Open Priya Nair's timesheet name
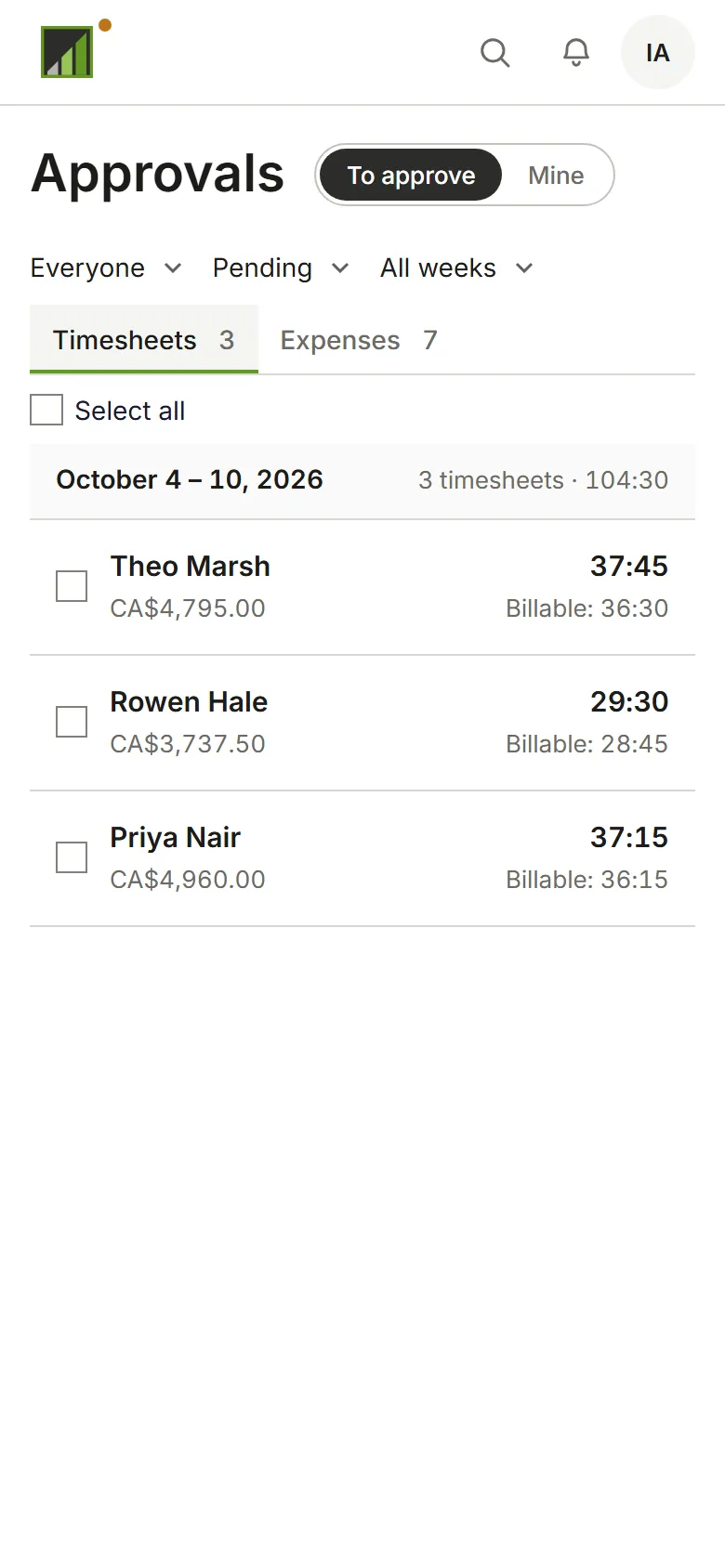 coord(175,837)
